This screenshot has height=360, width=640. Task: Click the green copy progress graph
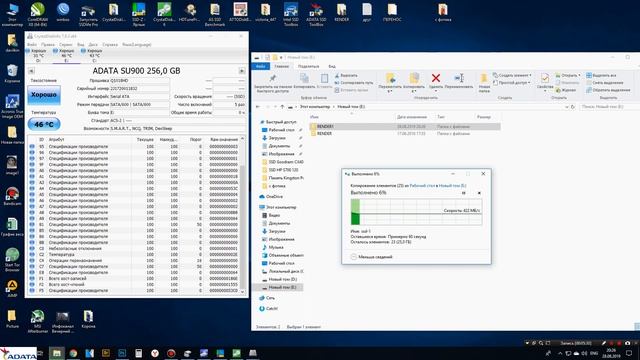coord(416,212)
